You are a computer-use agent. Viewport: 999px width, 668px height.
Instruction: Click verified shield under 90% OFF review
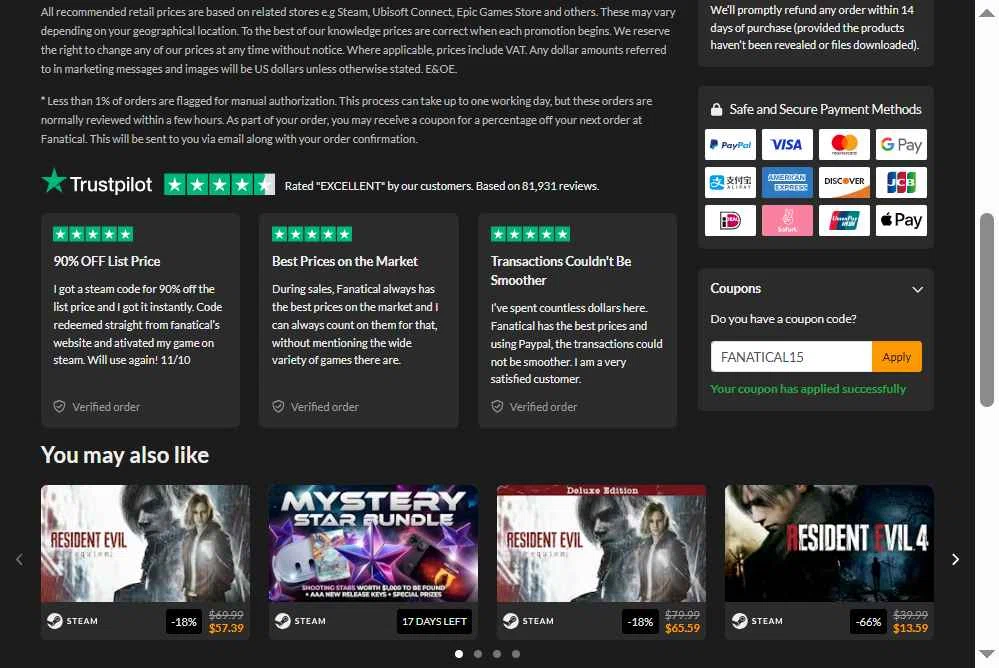59,407
